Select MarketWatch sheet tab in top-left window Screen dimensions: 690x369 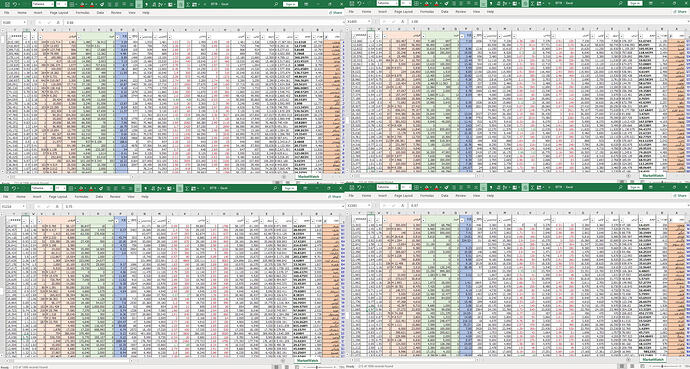point(309,176)
